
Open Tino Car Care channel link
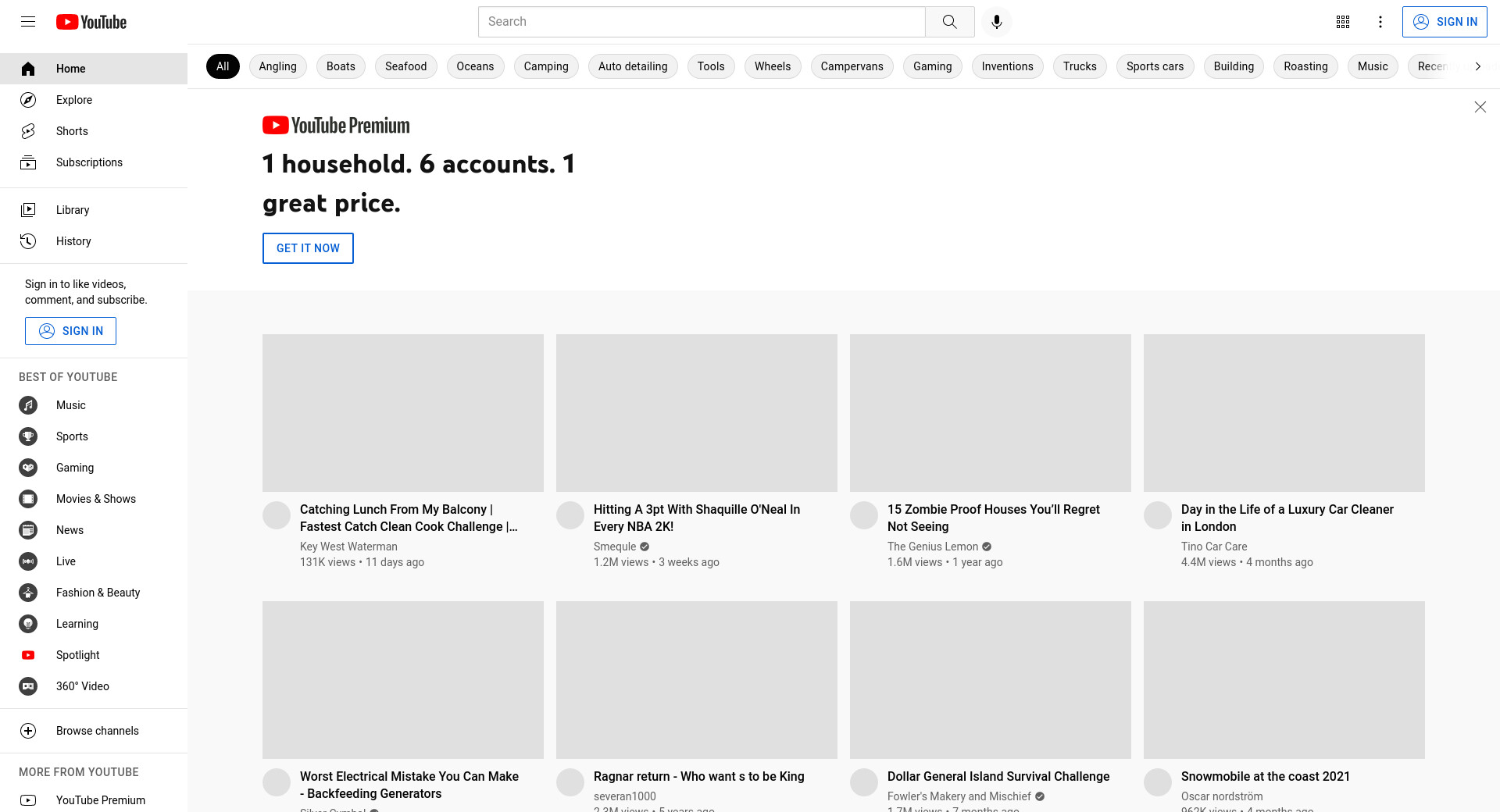coord(1214,547)
